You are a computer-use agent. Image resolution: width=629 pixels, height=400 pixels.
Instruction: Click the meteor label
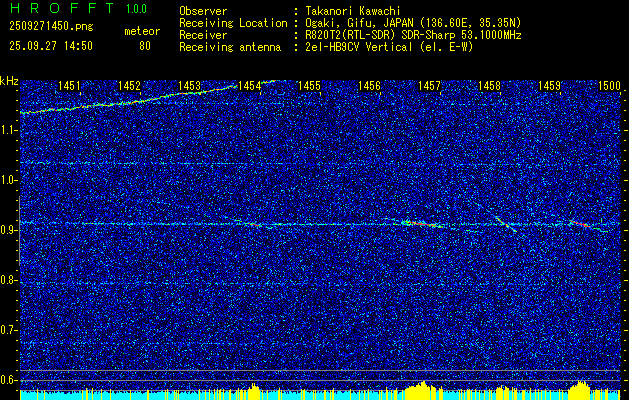click(142, 31)
